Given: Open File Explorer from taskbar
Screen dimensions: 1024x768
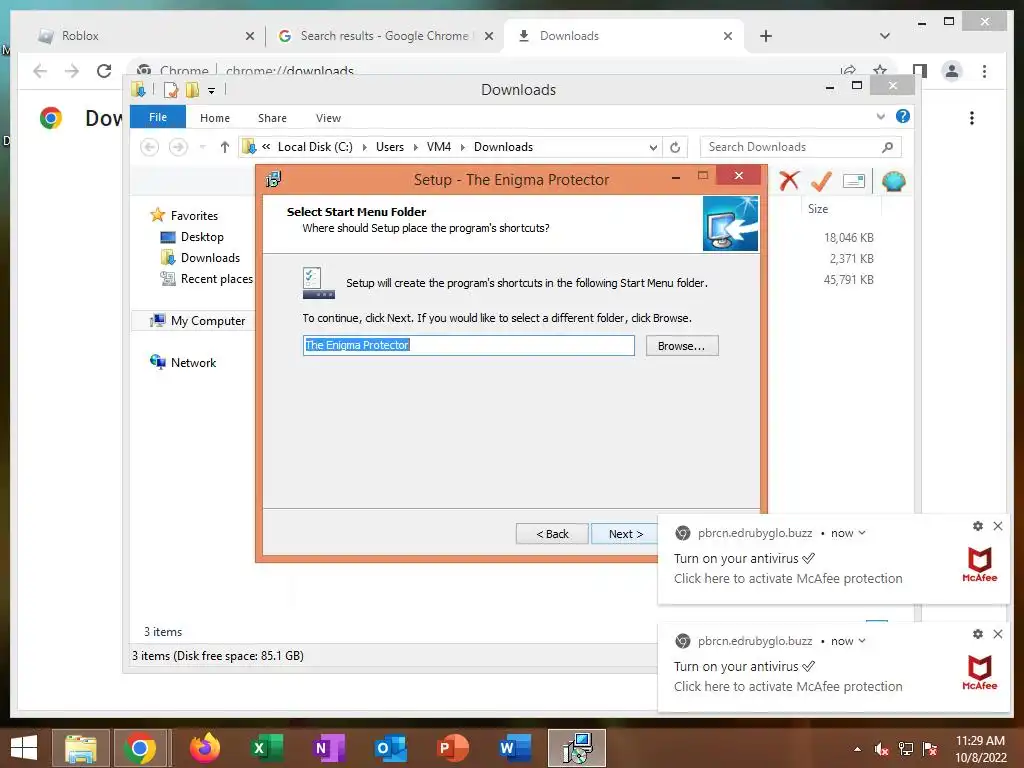Looking at the screenshot, I should tap(81, 748).
